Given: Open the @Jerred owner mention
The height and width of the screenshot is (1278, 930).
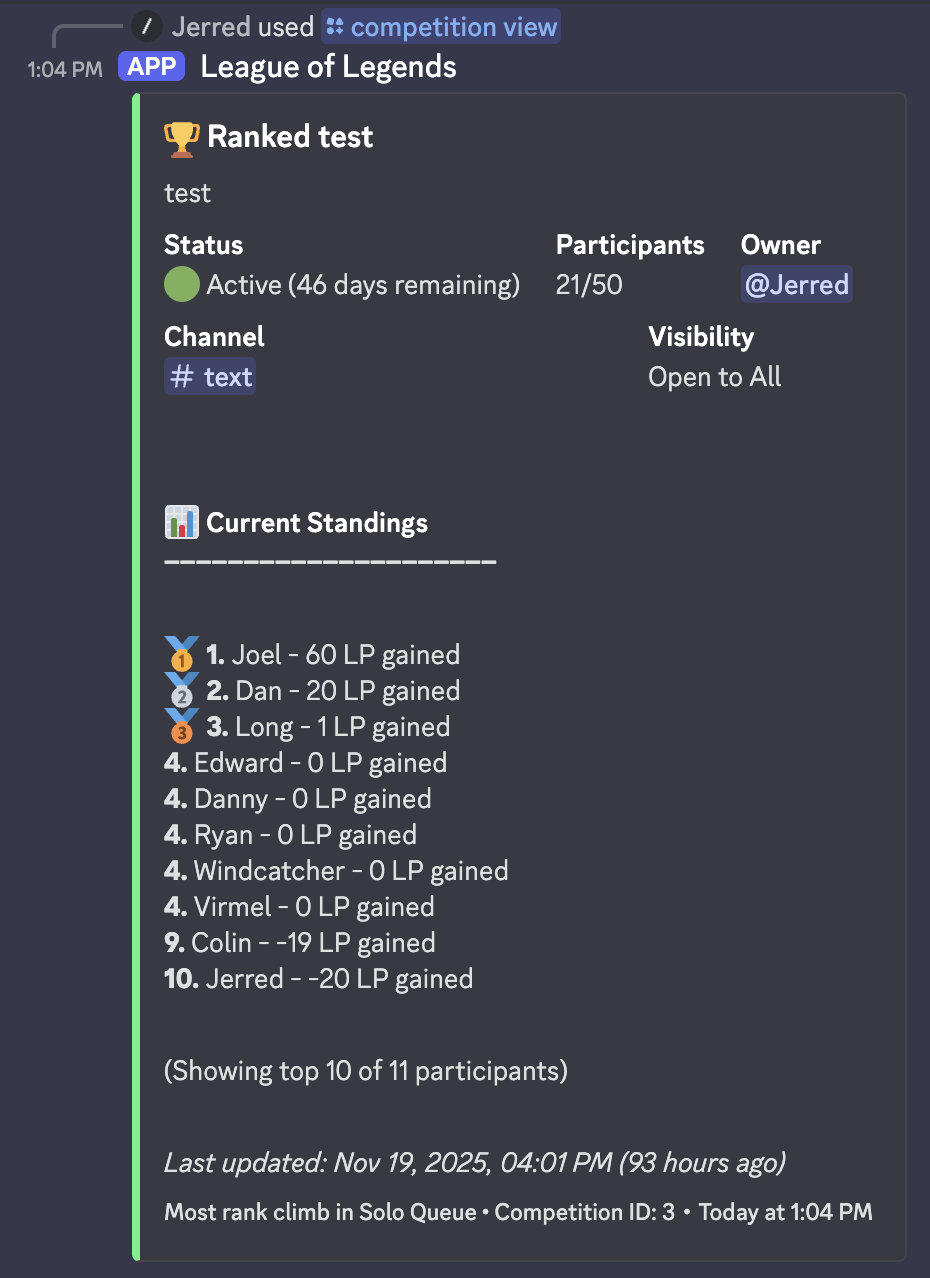Looking at the screenshot, I should click(796, 284).
